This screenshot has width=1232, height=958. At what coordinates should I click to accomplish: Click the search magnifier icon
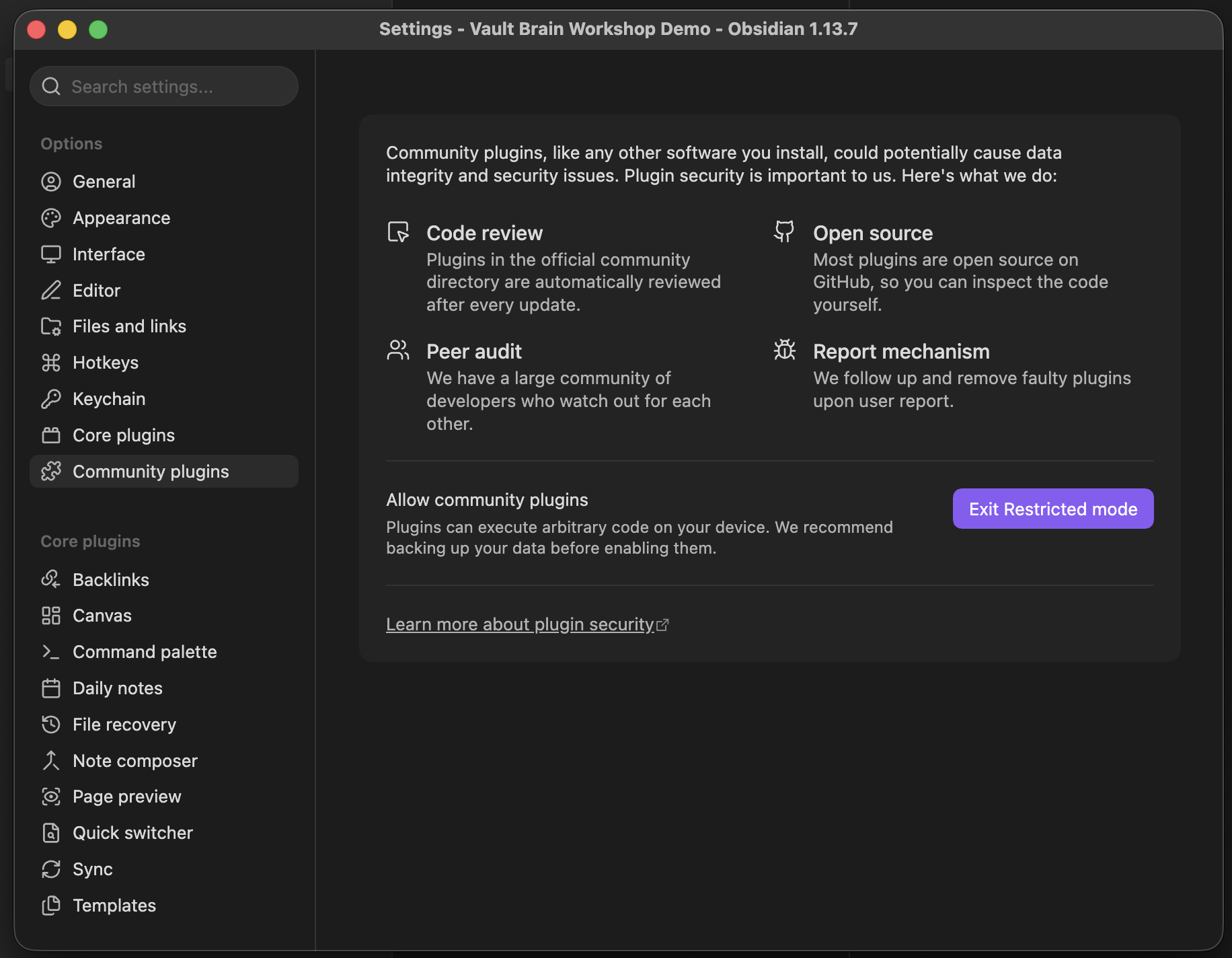click(51, 86)
